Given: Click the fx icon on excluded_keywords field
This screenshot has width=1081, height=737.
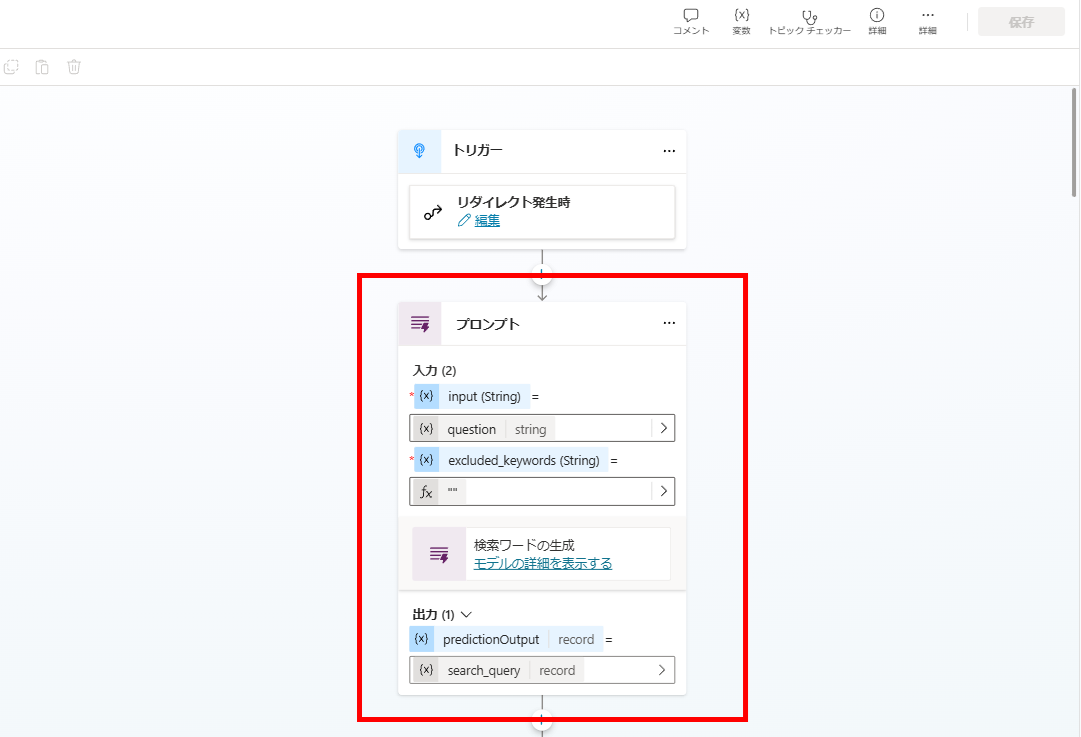Looking at the screenshot, I should point(427,491).
